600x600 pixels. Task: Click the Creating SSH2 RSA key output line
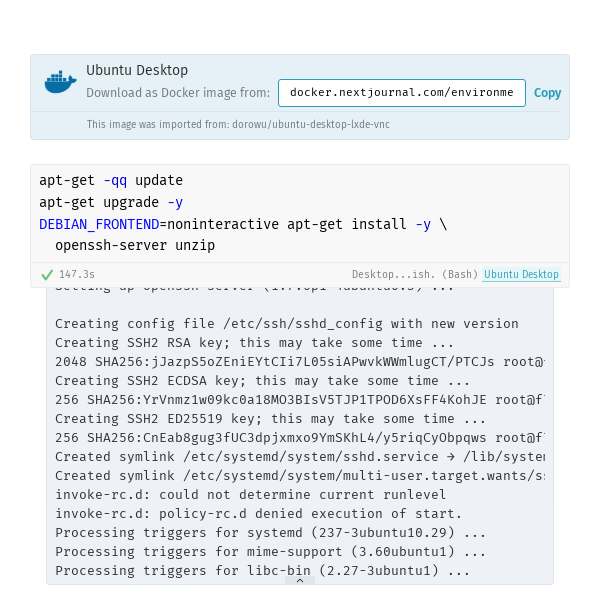coord(254,342)
